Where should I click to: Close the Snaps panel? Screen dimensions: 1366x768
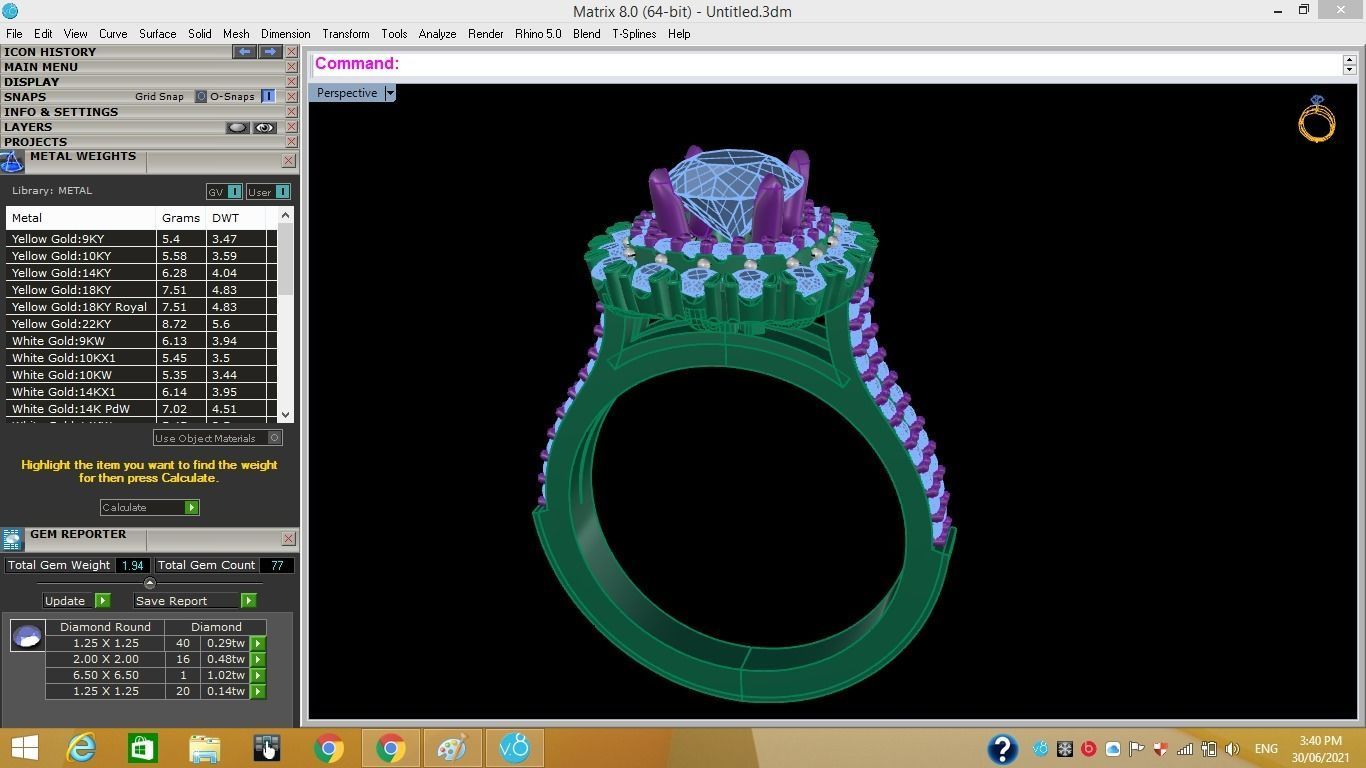click(x=291, y=97)
